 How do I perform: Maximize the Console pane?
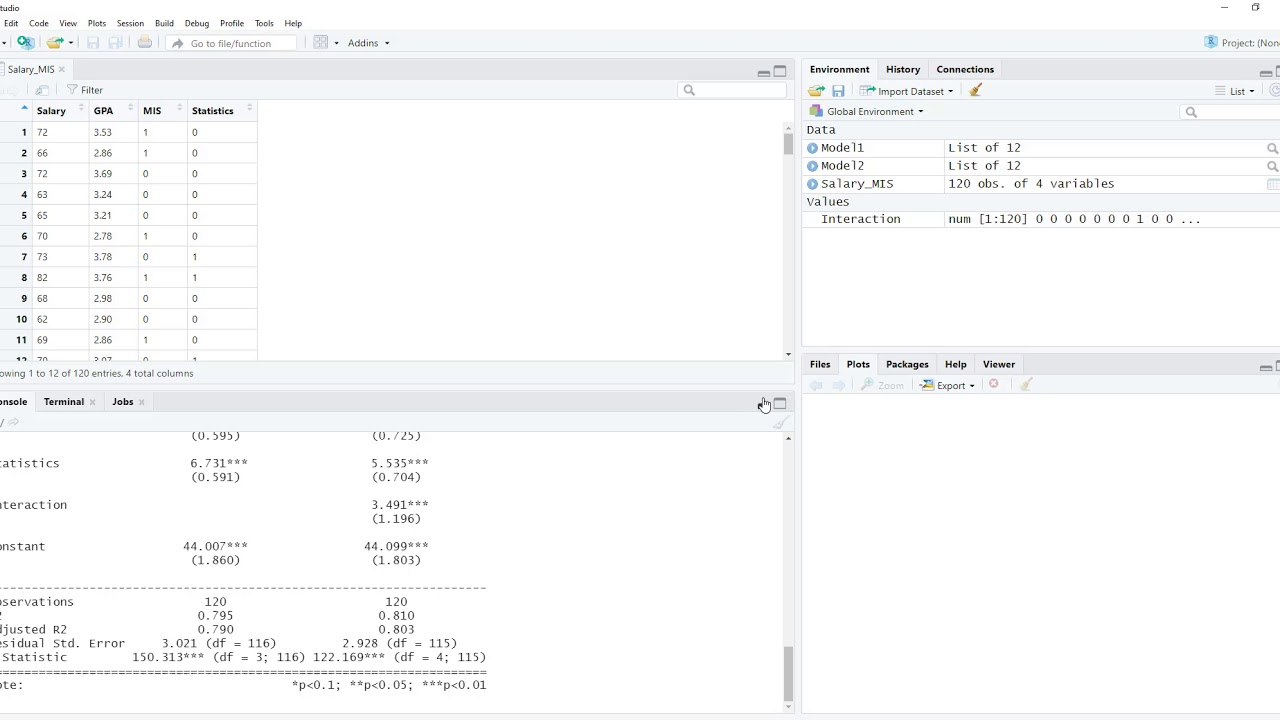point(780,403)
